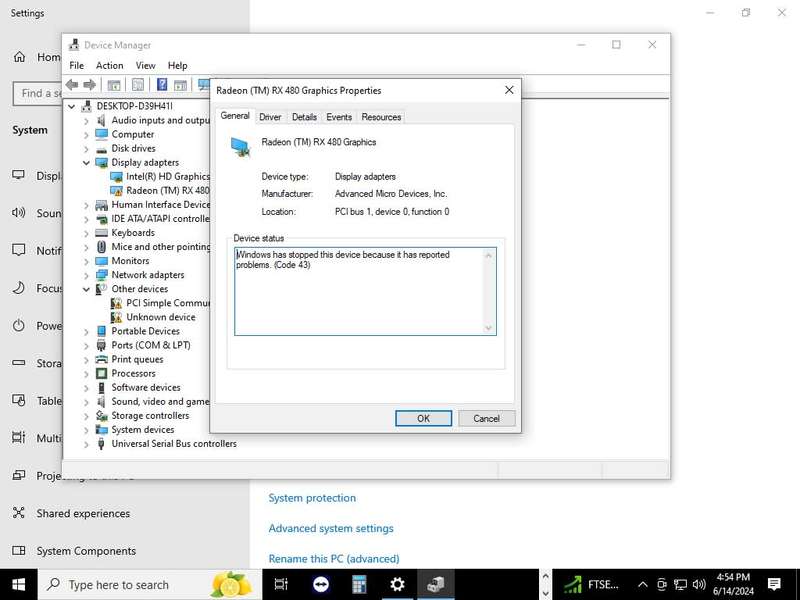The image size is (800, 600).
Task: Click Cancel in the Radeon Properties dialog
Action: coord(486,418)
